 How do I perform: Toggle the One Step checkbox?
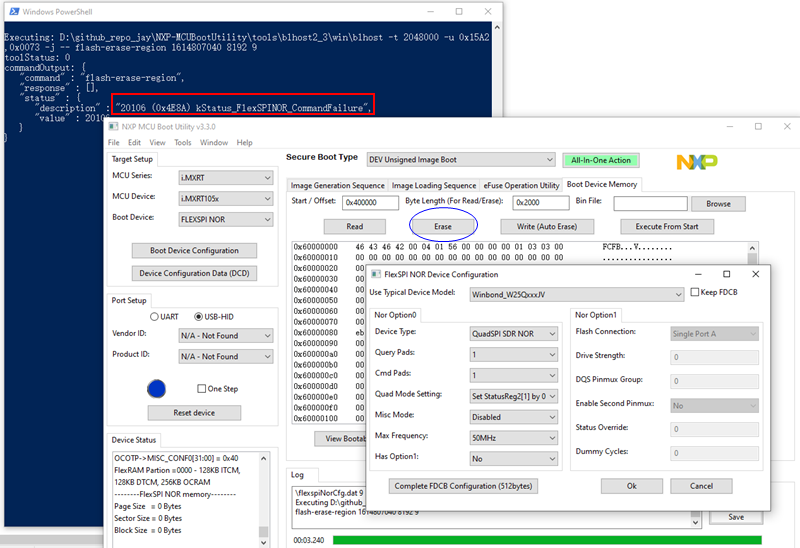(202, 389)
